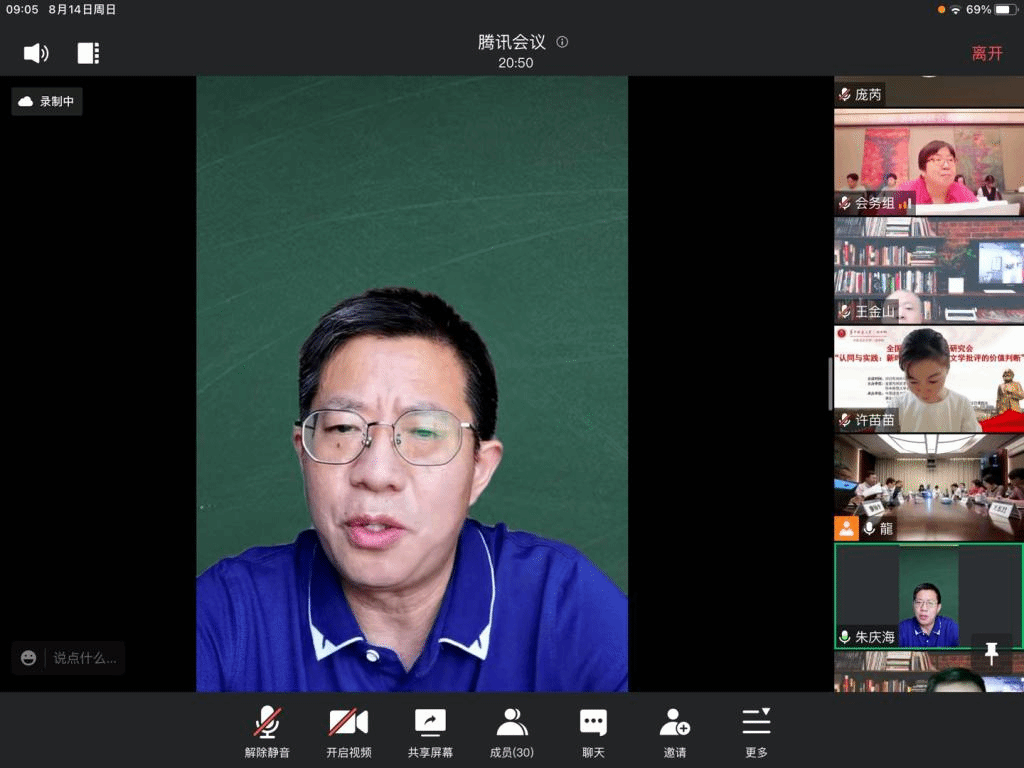Open 成员(30) participants list

(x=511, y=732)
